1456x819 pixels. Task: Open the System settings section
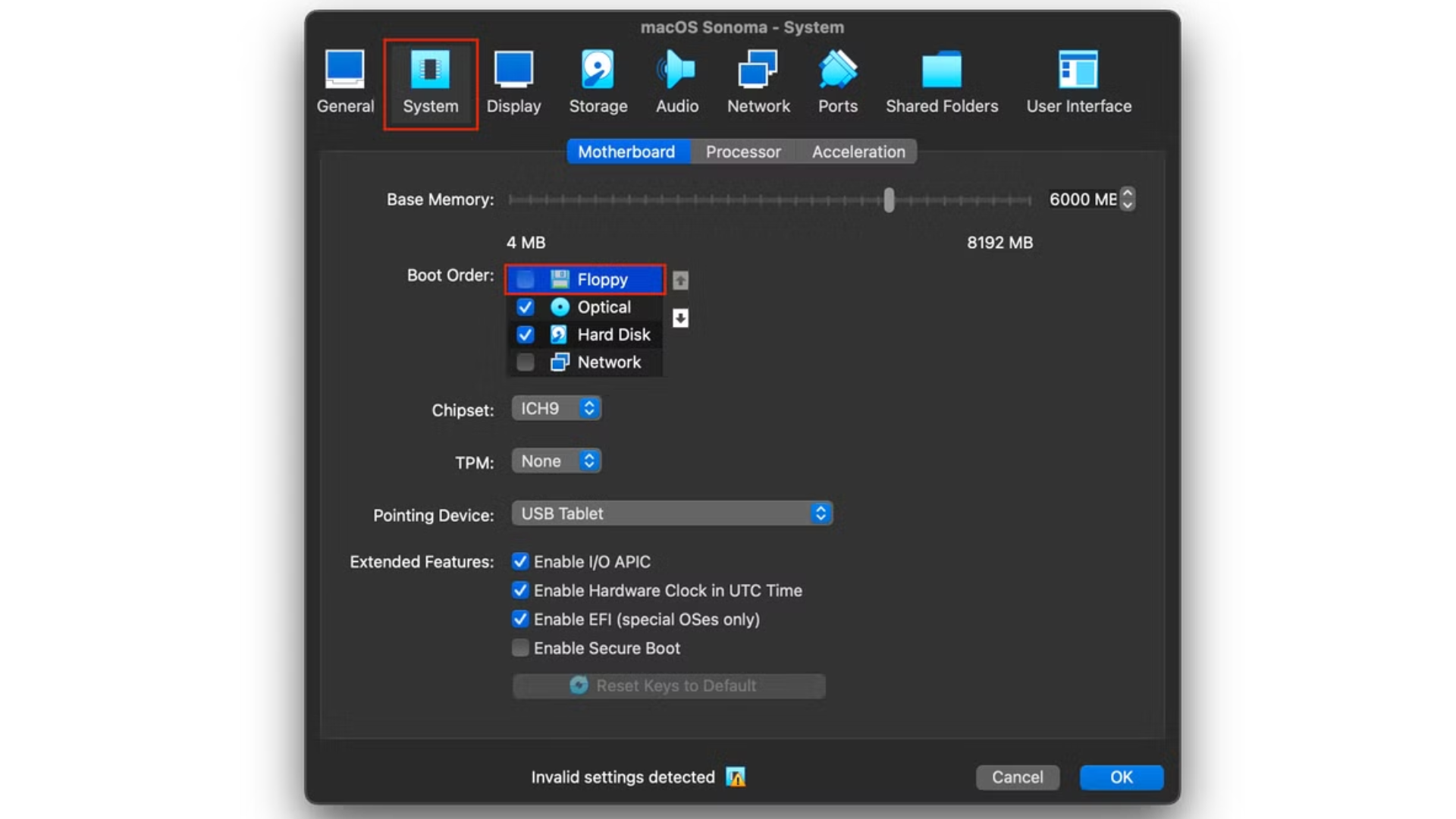[x=430, y=82]
